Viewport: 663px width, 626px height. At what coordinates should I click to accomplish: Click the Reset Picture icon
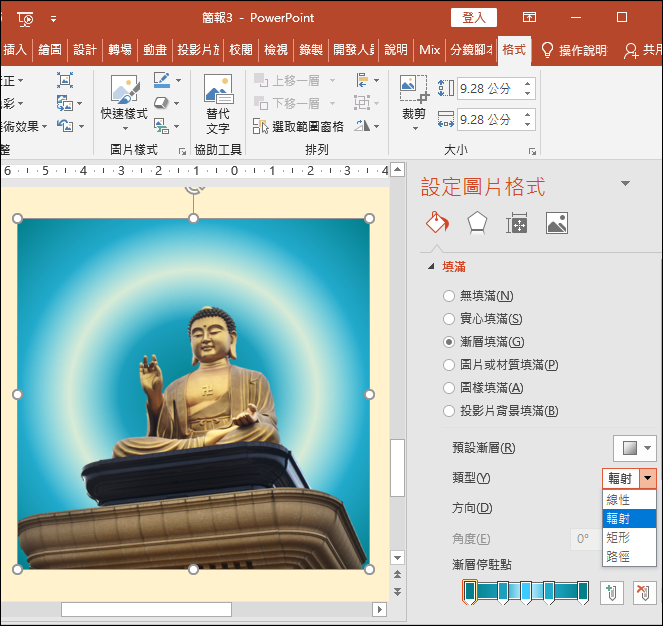(x=65, y=126)
